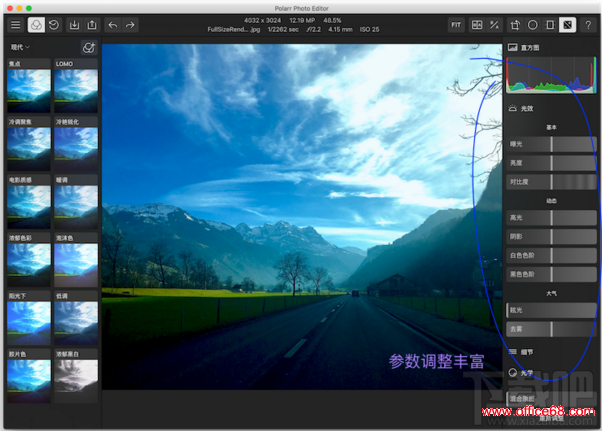This screenshot has width=602, height=431.
Task: Create a custom filter icon
Action: (x=89, y=48)
